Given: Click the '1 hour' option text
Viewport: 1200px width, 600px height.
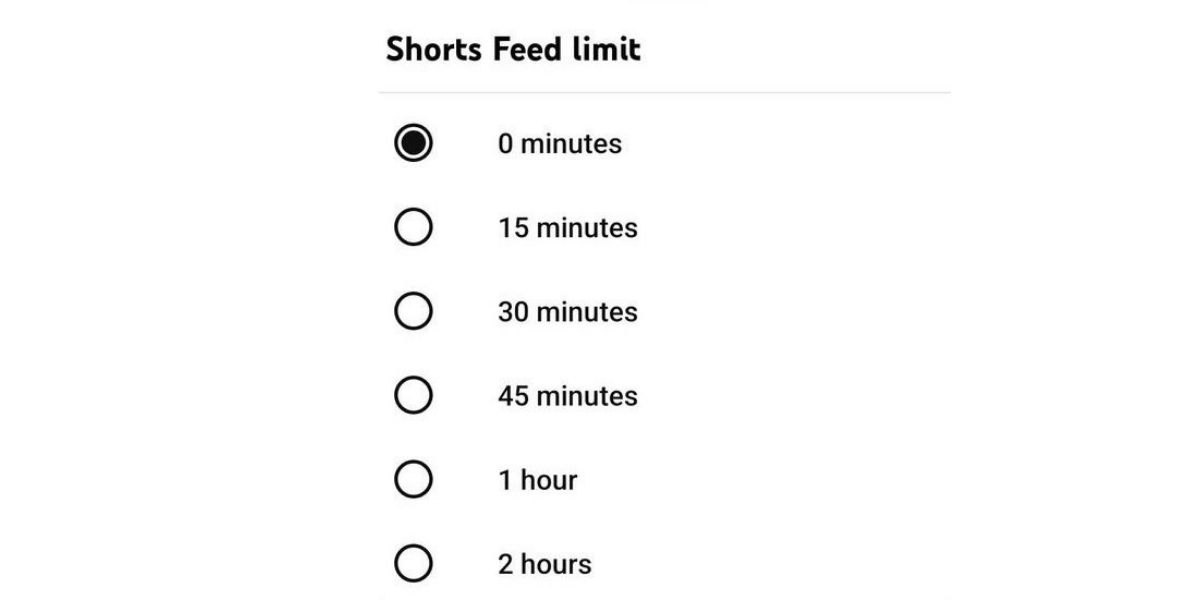Looking at the screenshot, I should 537,480.
